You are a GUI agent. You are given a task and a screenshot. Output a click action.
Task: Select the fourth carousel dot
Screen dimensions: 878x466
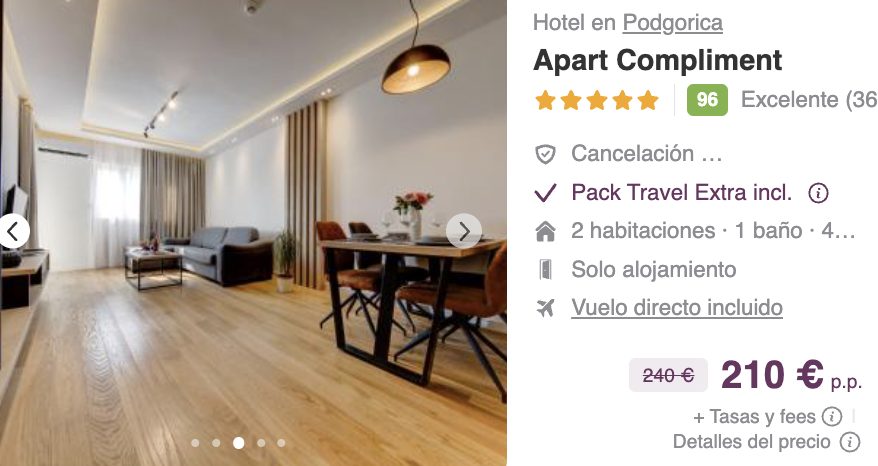point(261,443)
